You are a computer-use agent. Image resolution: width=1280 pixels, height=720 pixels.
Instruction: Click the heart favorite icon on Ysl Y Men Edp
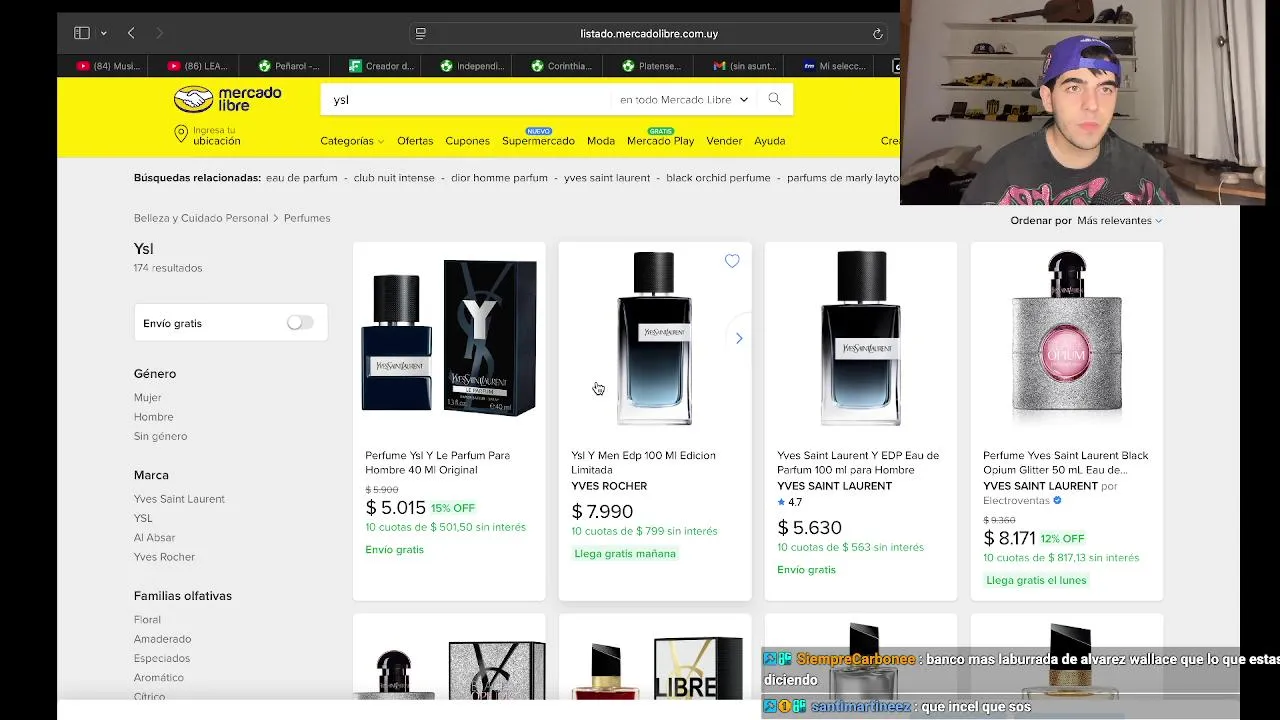[x=732, y=261]
